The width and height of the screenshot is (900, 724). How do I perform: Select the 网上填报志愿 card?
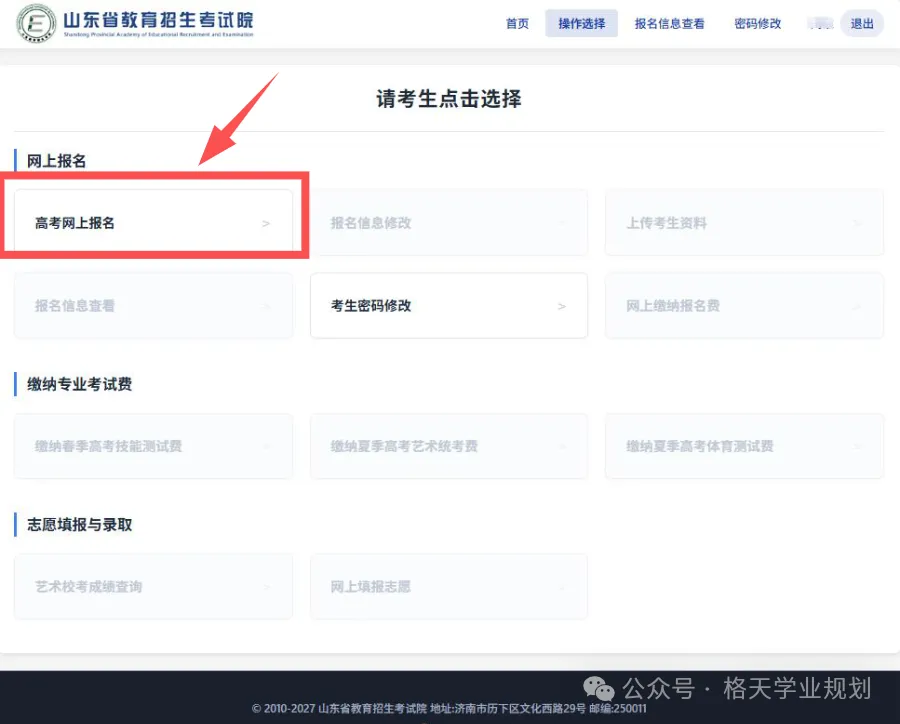tap(449, 586)
